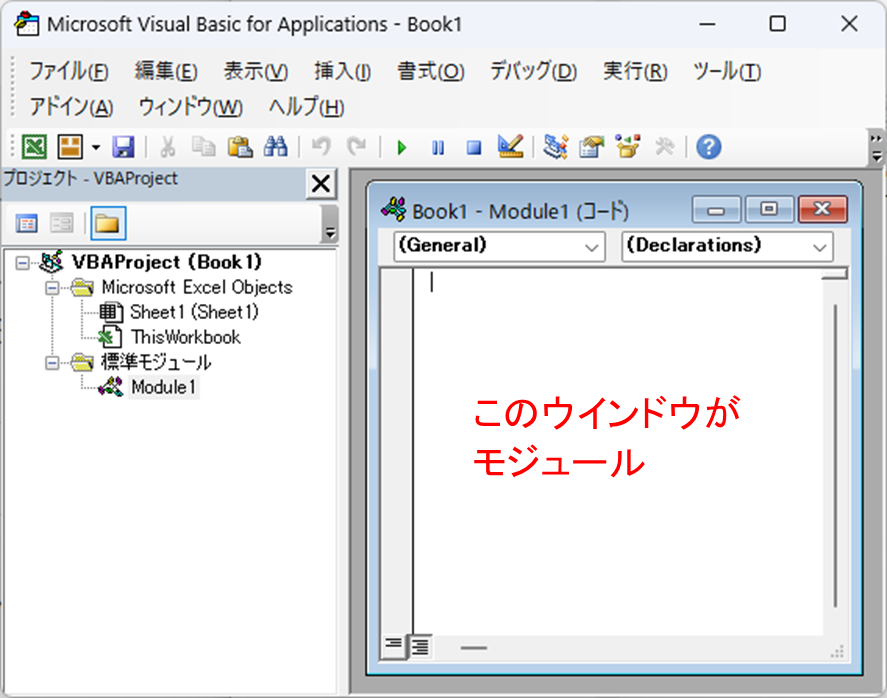The image size is (887, 698).
Task: Click View Code icon in project pane
Action: click(x=27, y=223)
